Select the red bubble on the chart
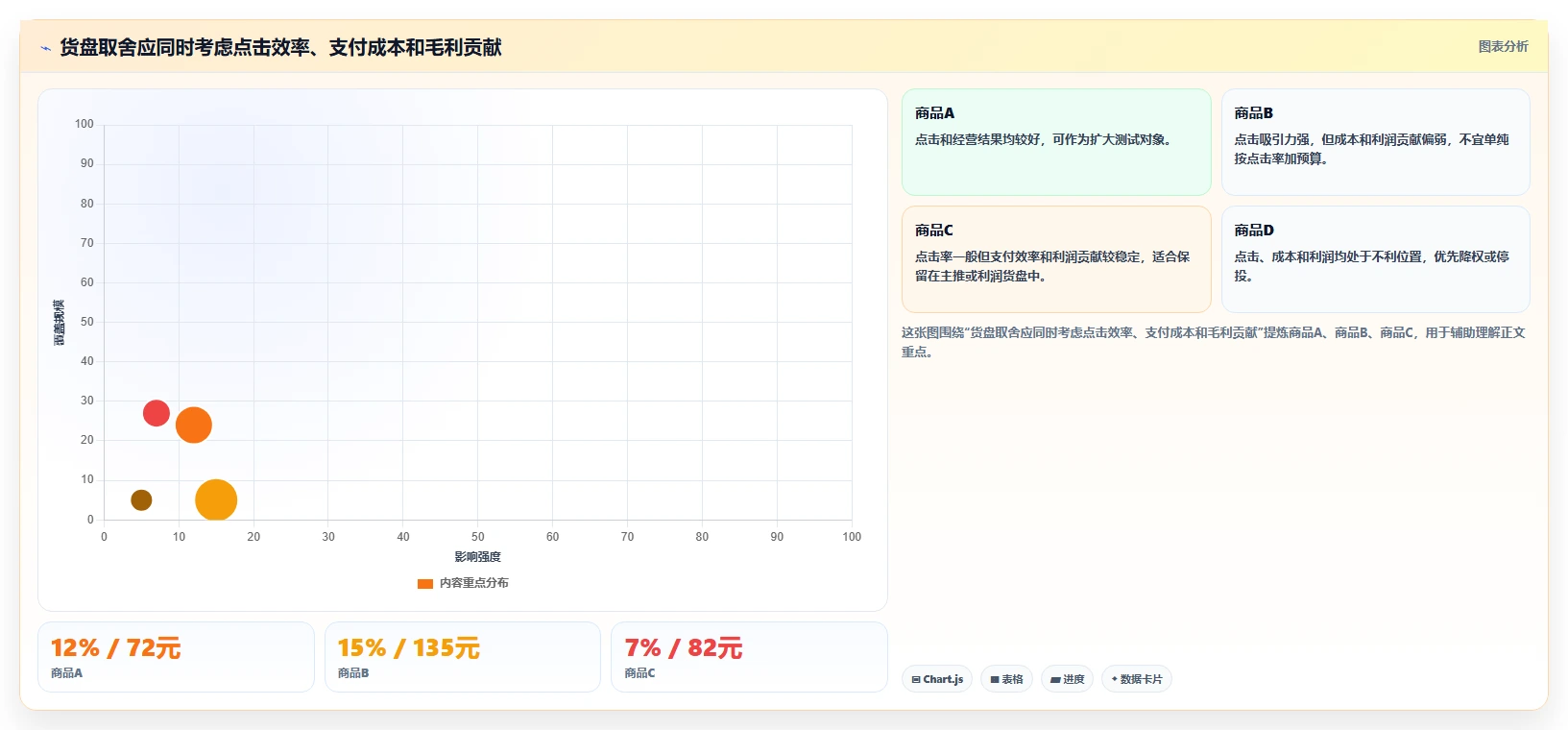Image resolution: width=1568 pixels, height=730 pixels. coord(157,413)
